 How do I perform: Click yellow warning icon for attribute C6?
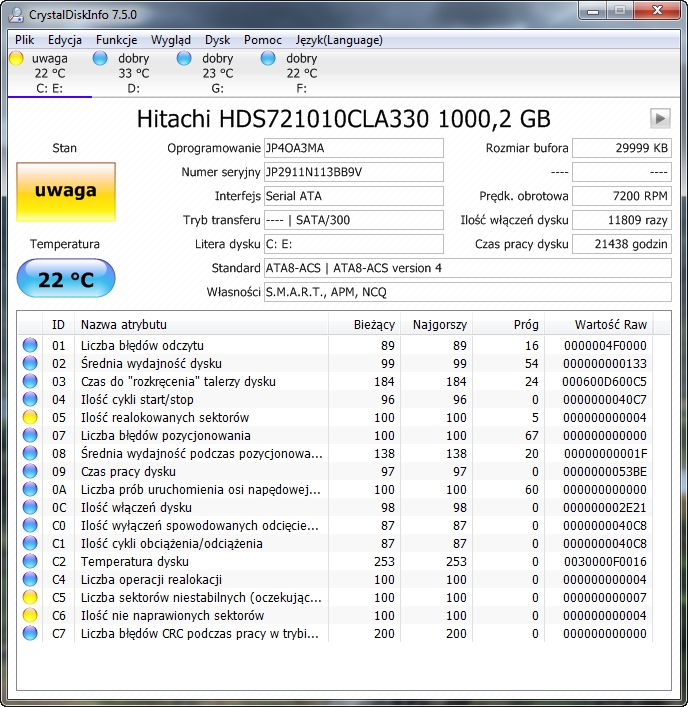(30, 615)
